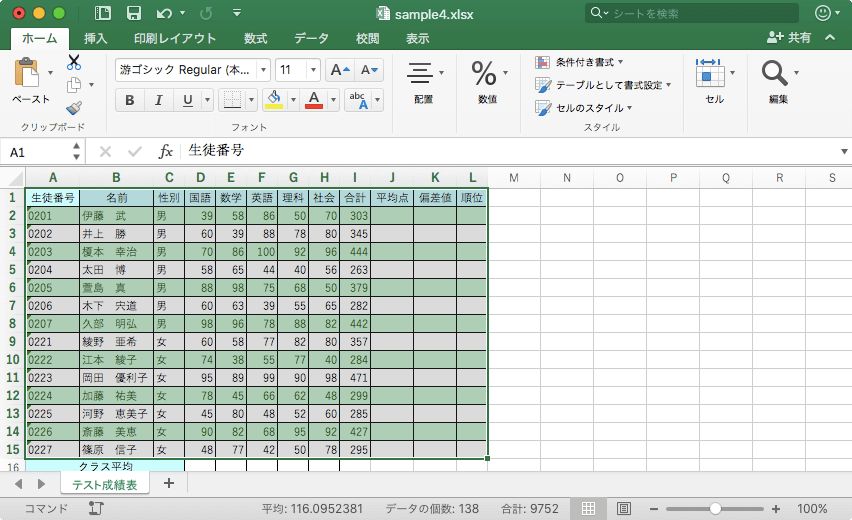This screenshot has width=852, height=520.
Task: Click the undo arrow icon
Action: [x=164, y=13]
